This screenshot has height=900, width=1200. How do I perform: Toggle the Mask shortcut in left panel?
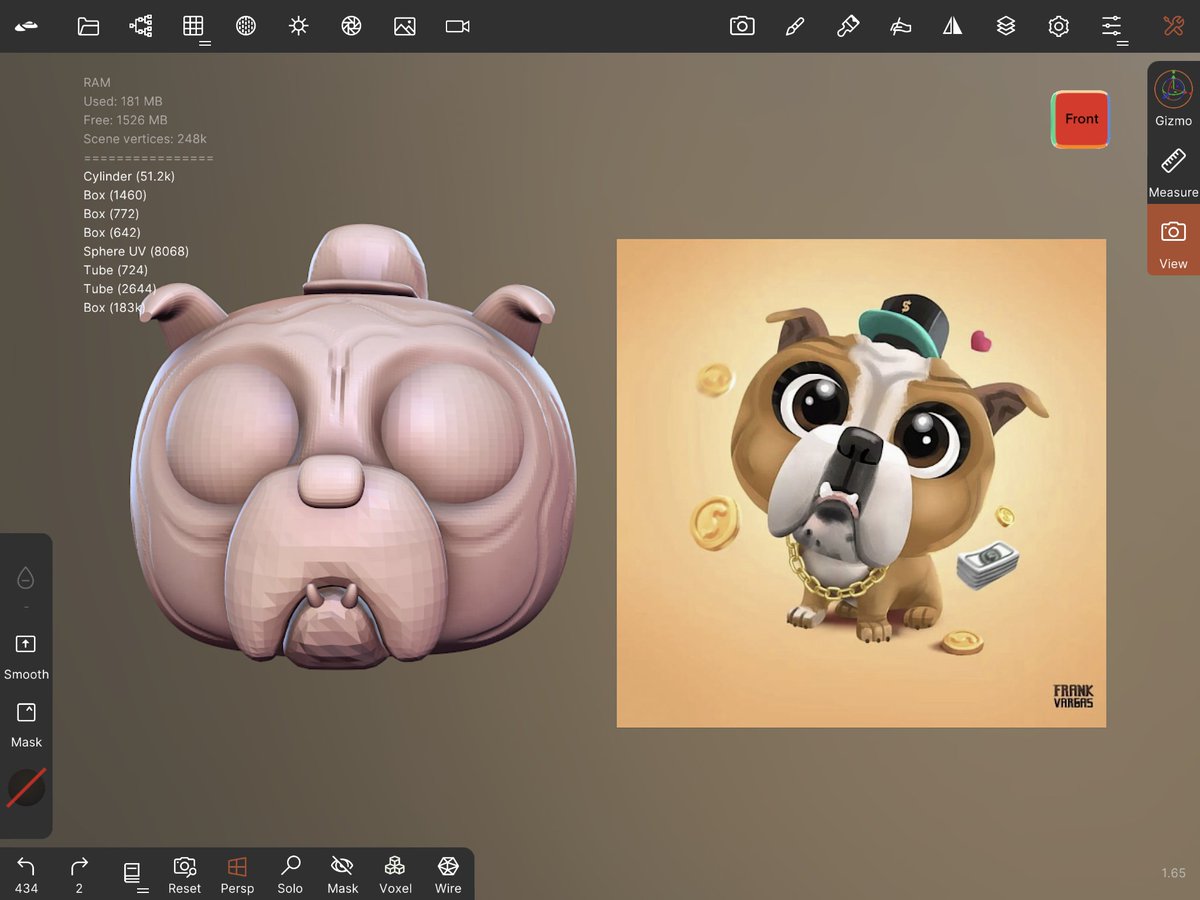[26, 724]
